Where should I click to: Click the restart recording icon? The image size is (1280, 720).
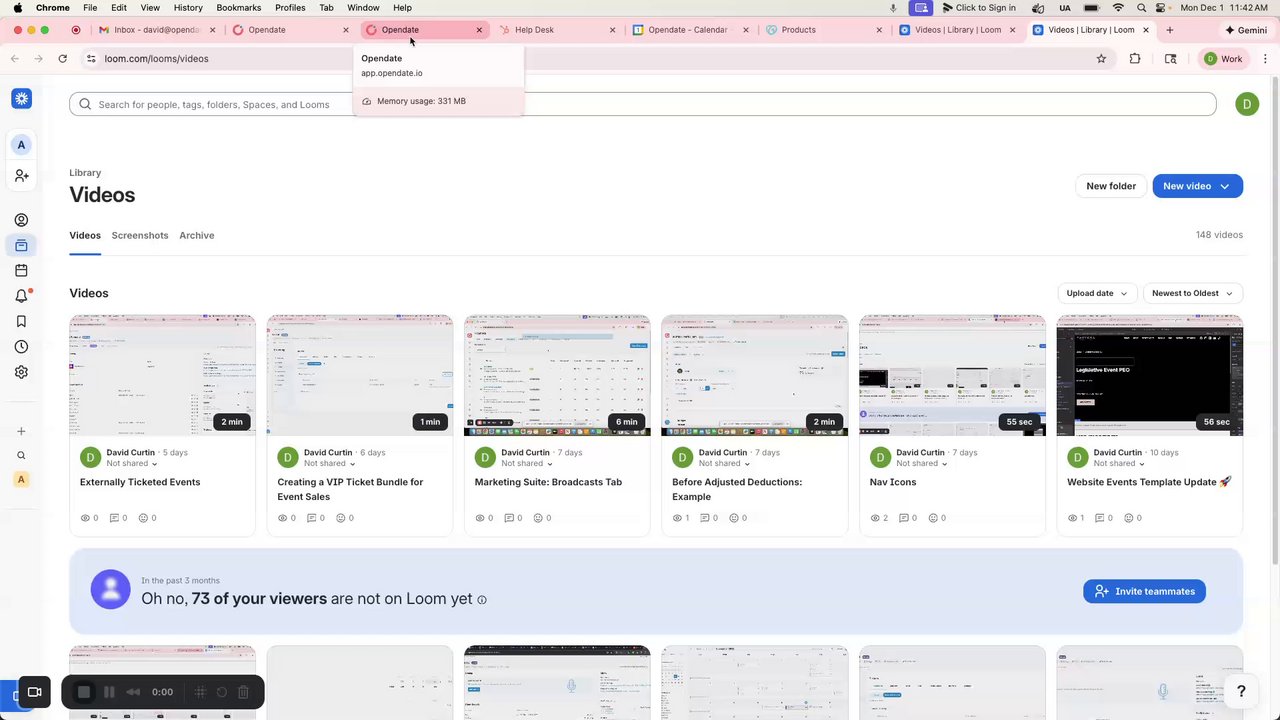tap(222, 692)
